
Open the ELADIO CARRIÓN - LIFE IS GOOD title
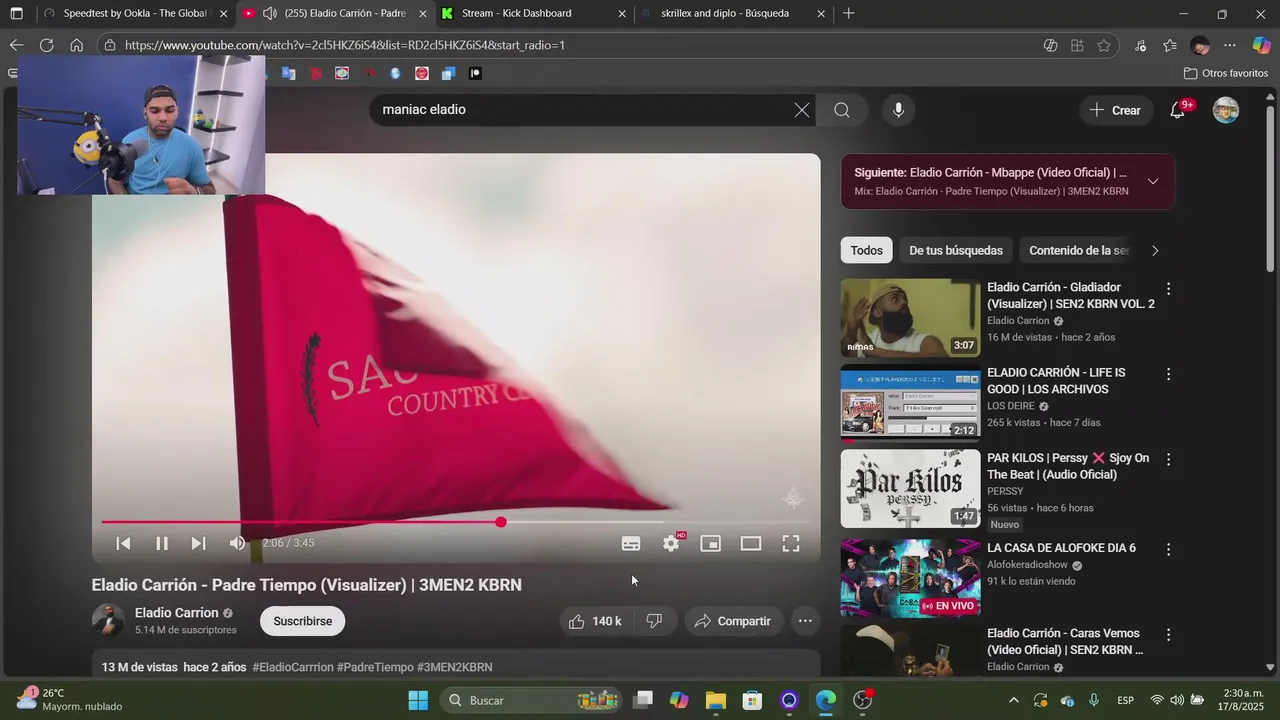(x=1056, y=381)
